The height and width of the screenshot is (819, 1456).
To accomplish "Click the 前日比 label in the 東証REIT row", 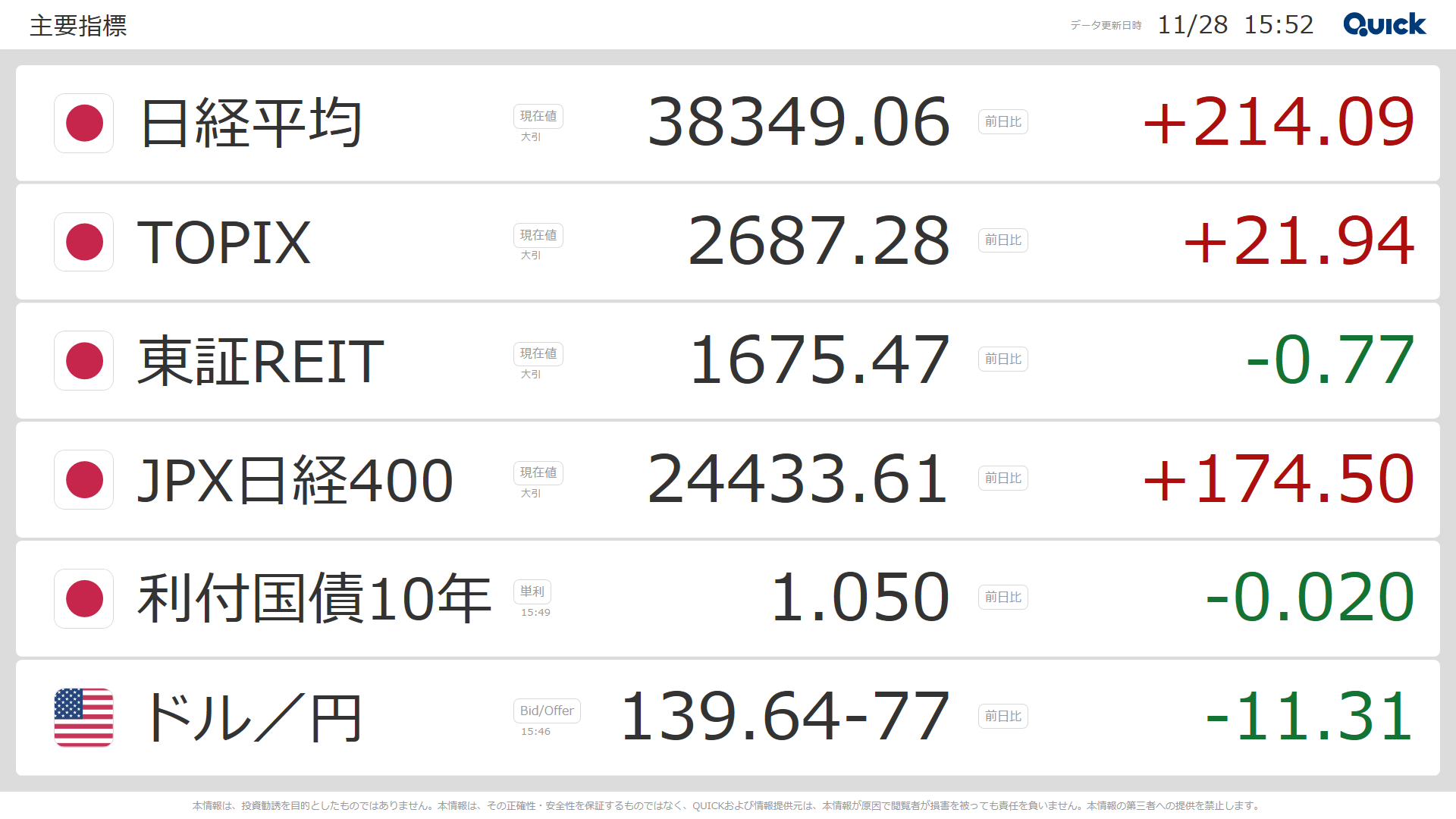I will (1003, 359).
